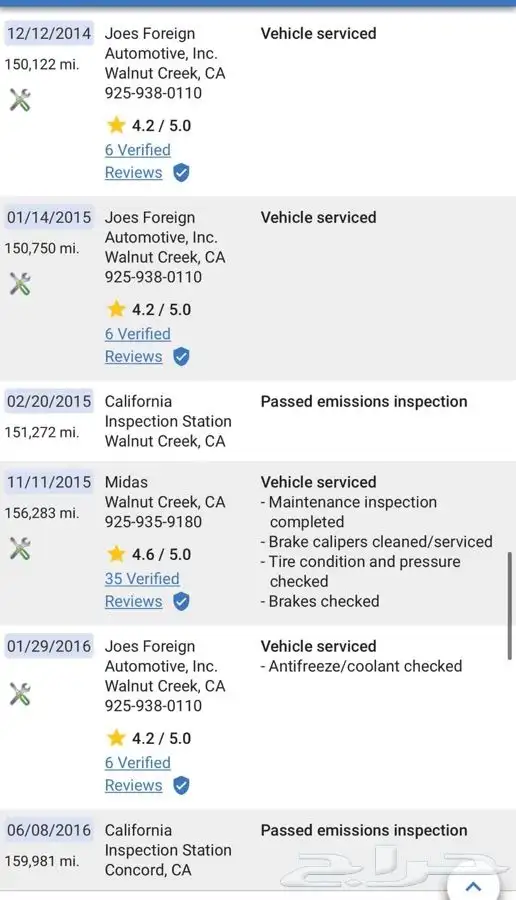
Task: Click verified shield badge in 01/14/2015 entry
Action: (181, 357)
